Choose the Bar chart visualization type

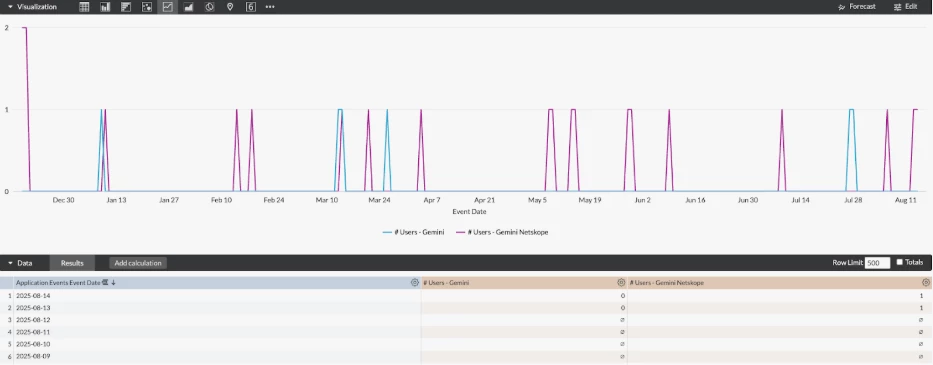point(126,7)
